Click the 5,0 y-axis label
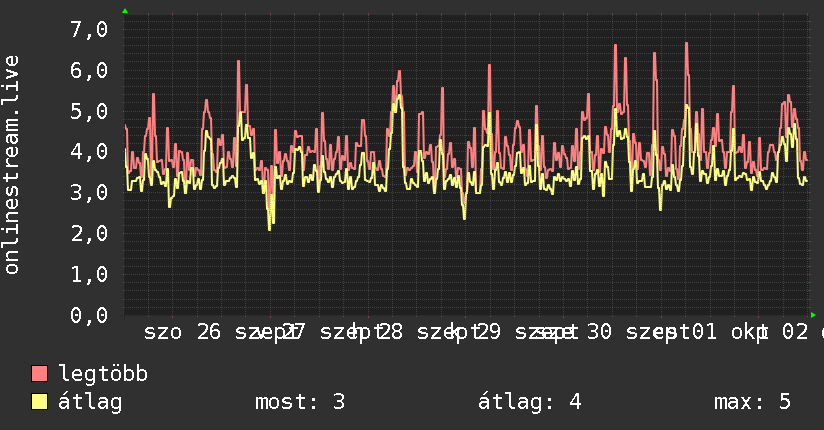This screenshot has height=430, width=824. [89, 111]
